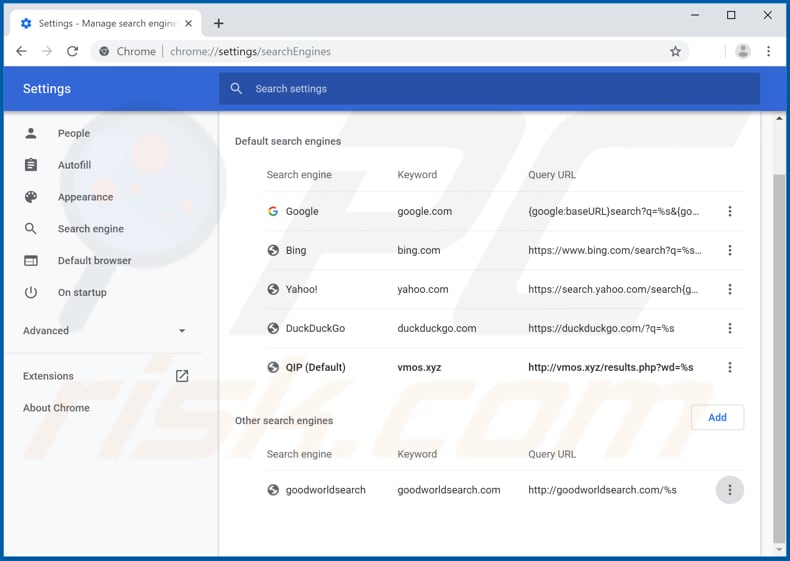Bookmark this page with the star icon
The width and height of the screenshot is (790, 561).
(x=675, y=51)
